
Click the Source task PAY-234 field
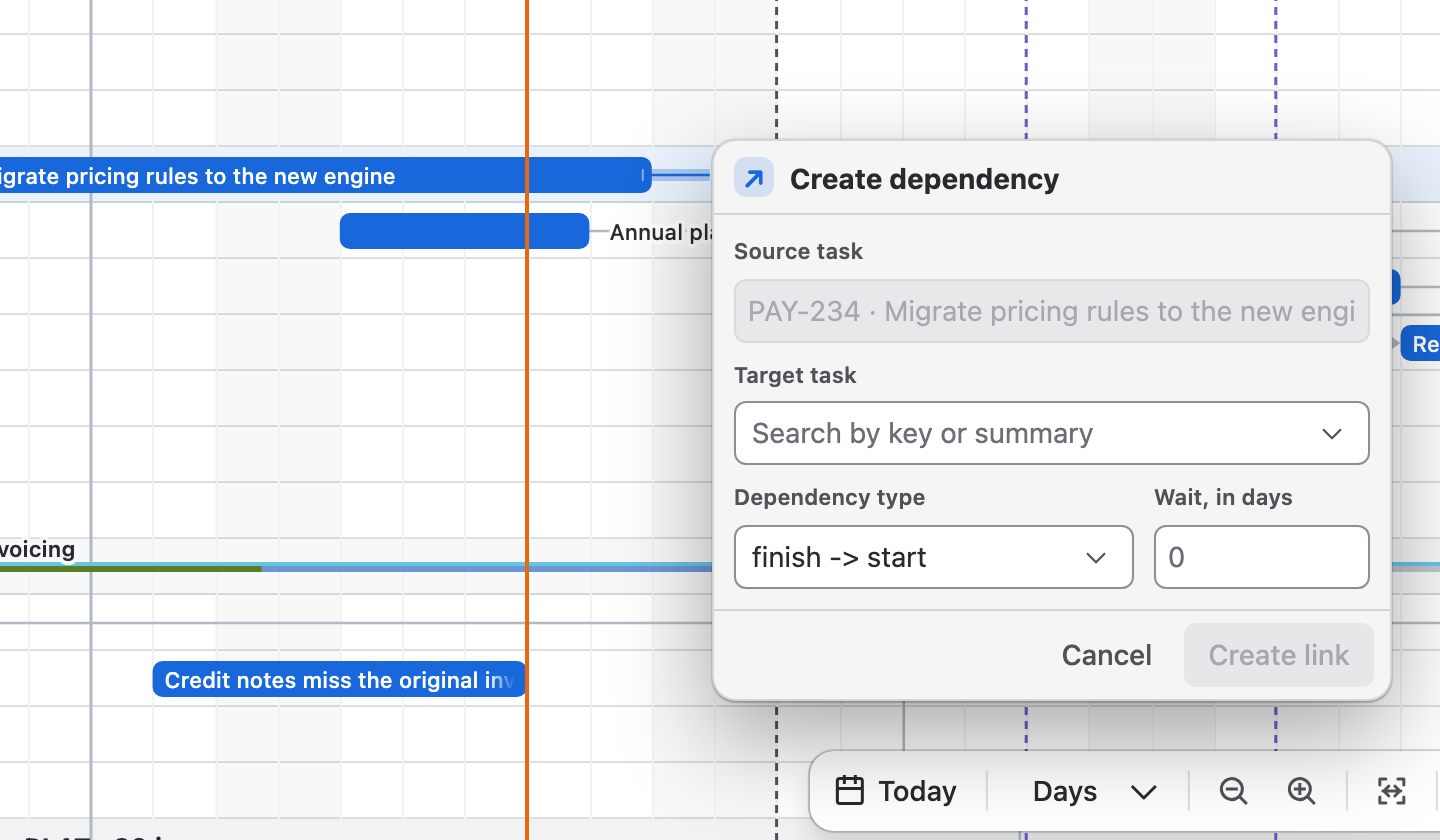[x=1051, y=311]
